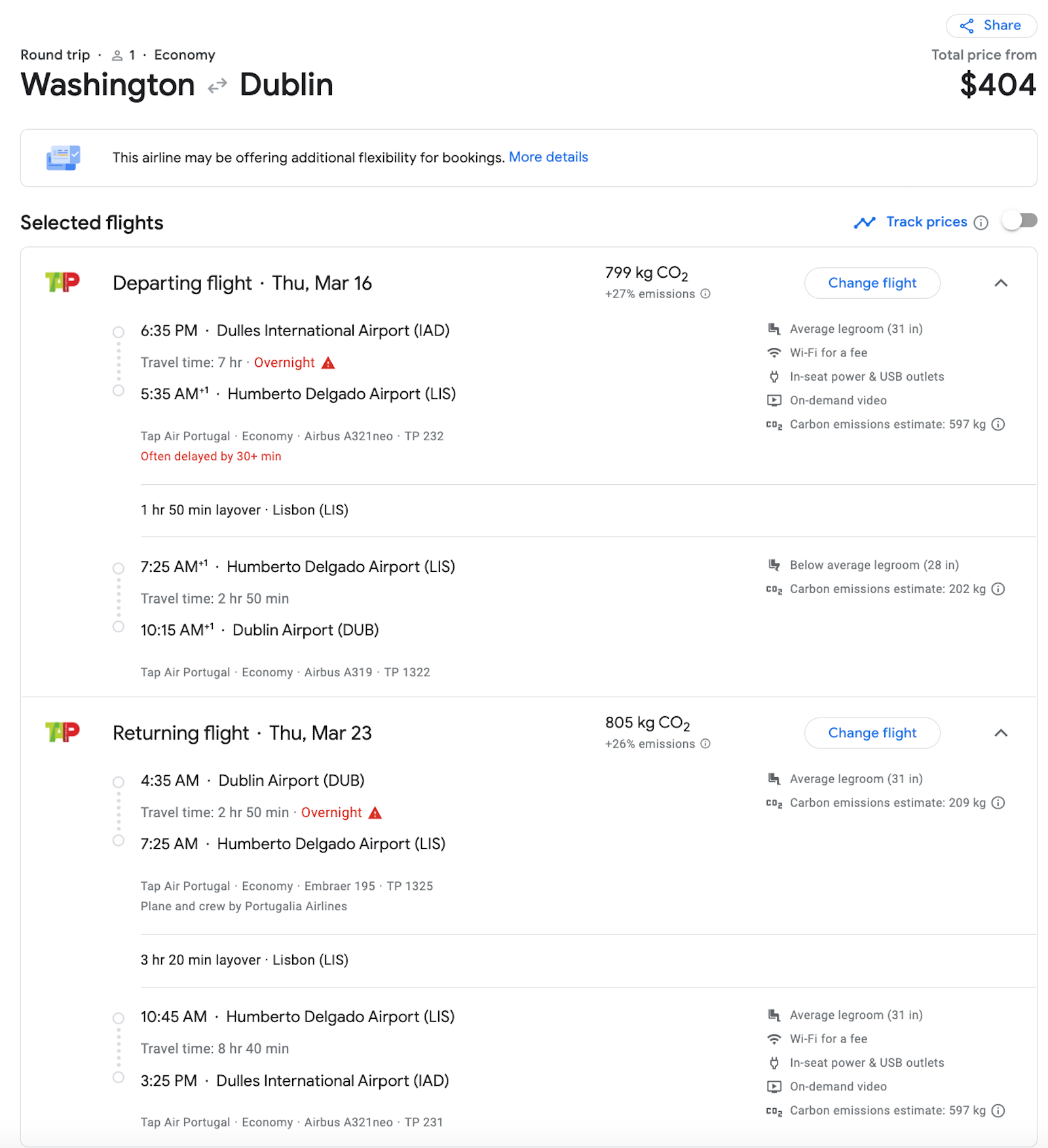Click the carbon emissions estimate 597 kg info icon
The image size is (1048, 1148).
[998, 424]
